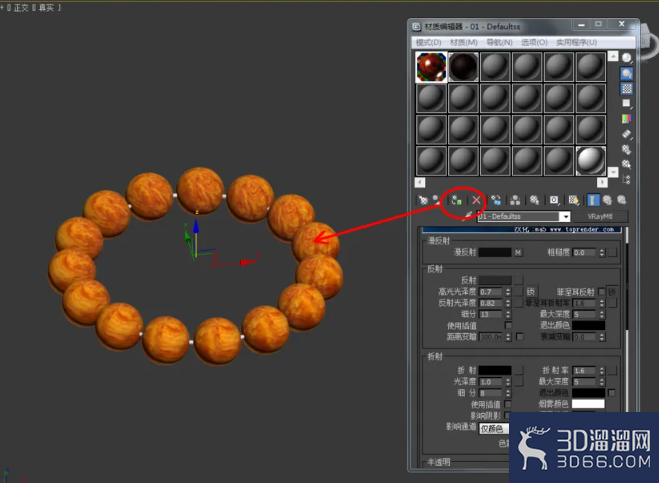Toggle 距离变暗 checkbox
The width and height of the screenshot is (659, 483).
click(x=520, y=336)
